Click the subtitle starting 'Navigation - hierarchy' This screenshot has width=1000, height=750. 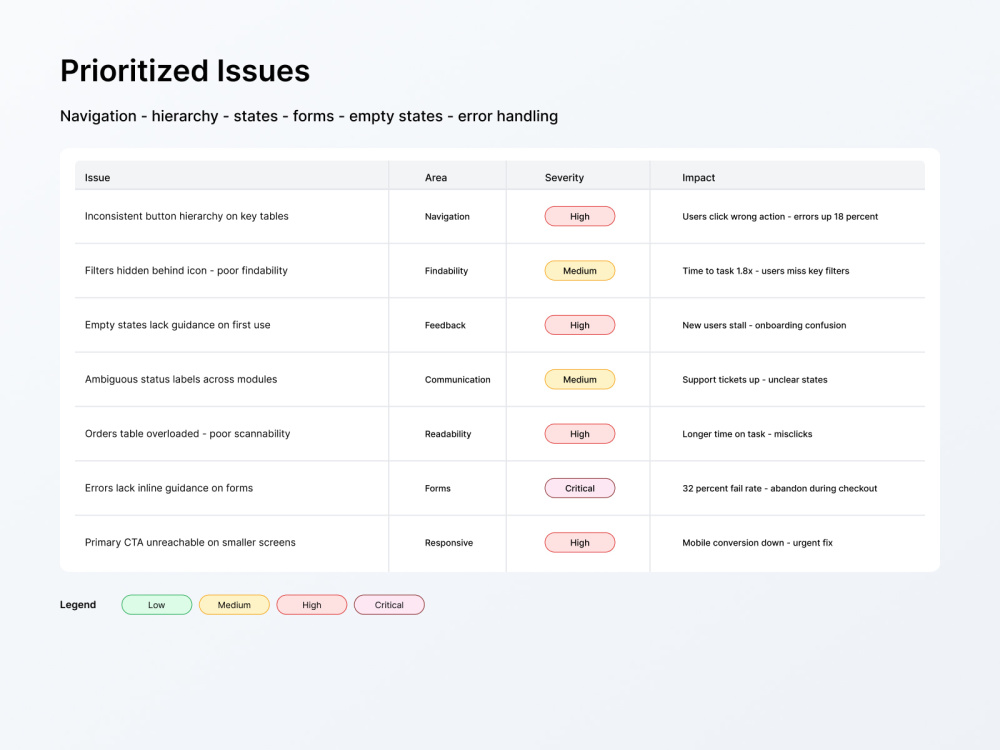(x=309, y=116)
